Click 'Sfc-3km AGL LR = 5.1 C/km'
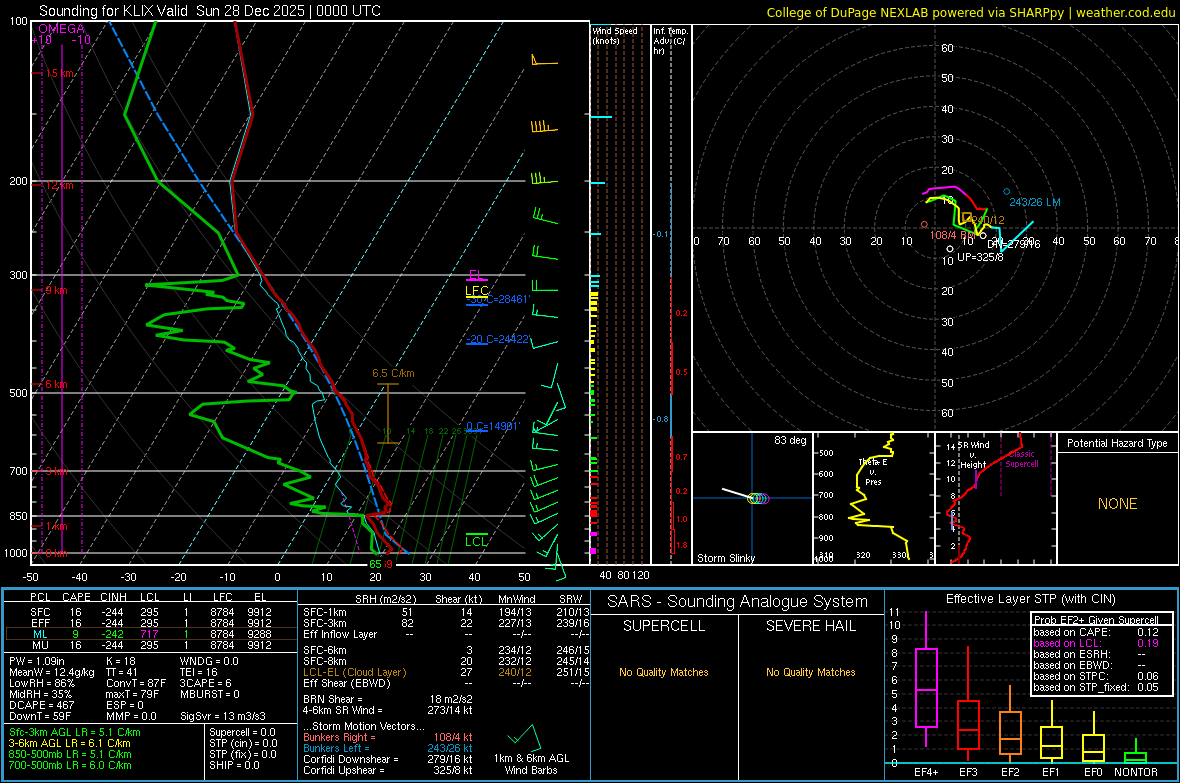 pyautogui.click(x=75, y=732)
